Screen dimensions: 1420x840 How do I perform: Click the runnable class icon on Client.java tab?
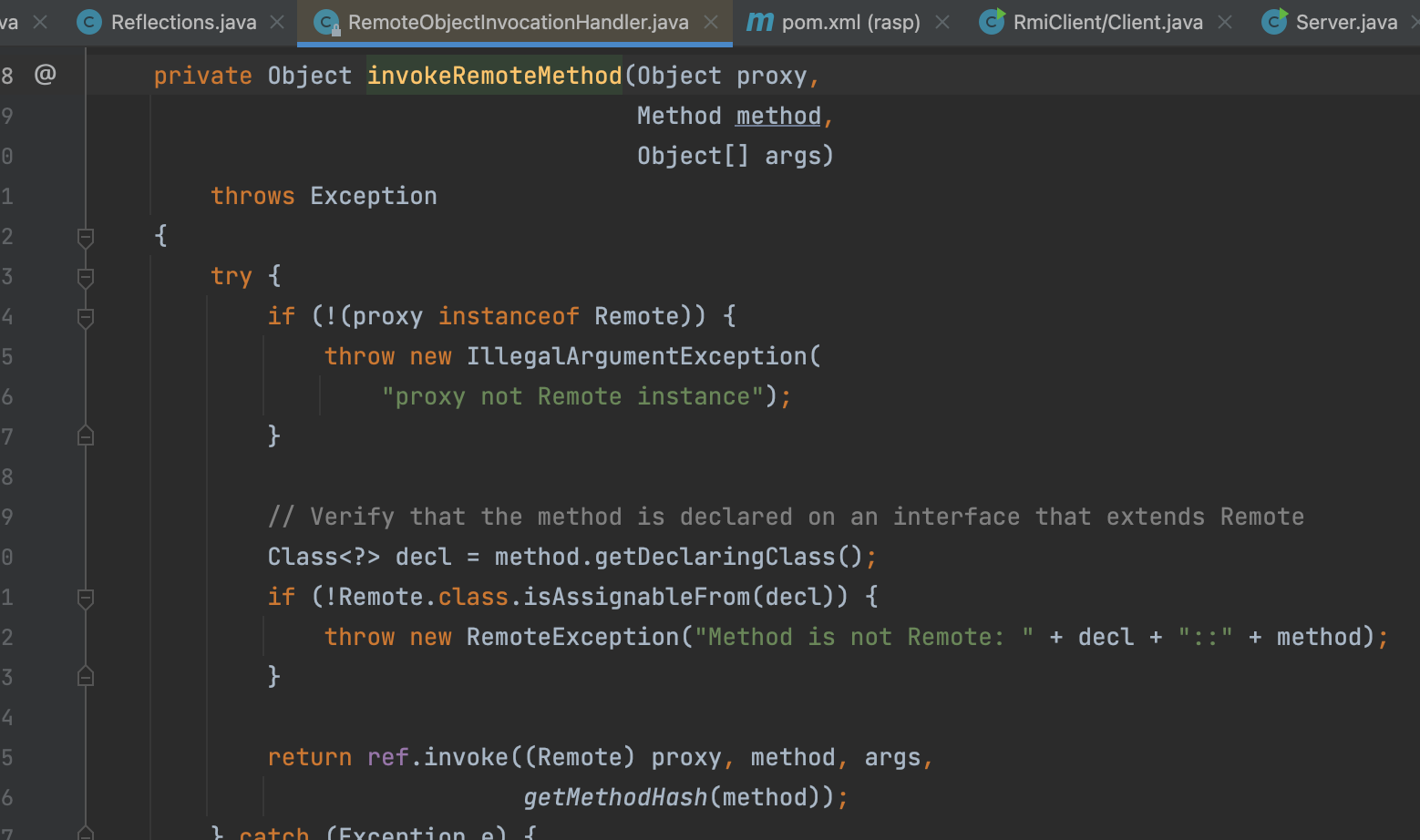pyautogui.click(x=992, y=21)
